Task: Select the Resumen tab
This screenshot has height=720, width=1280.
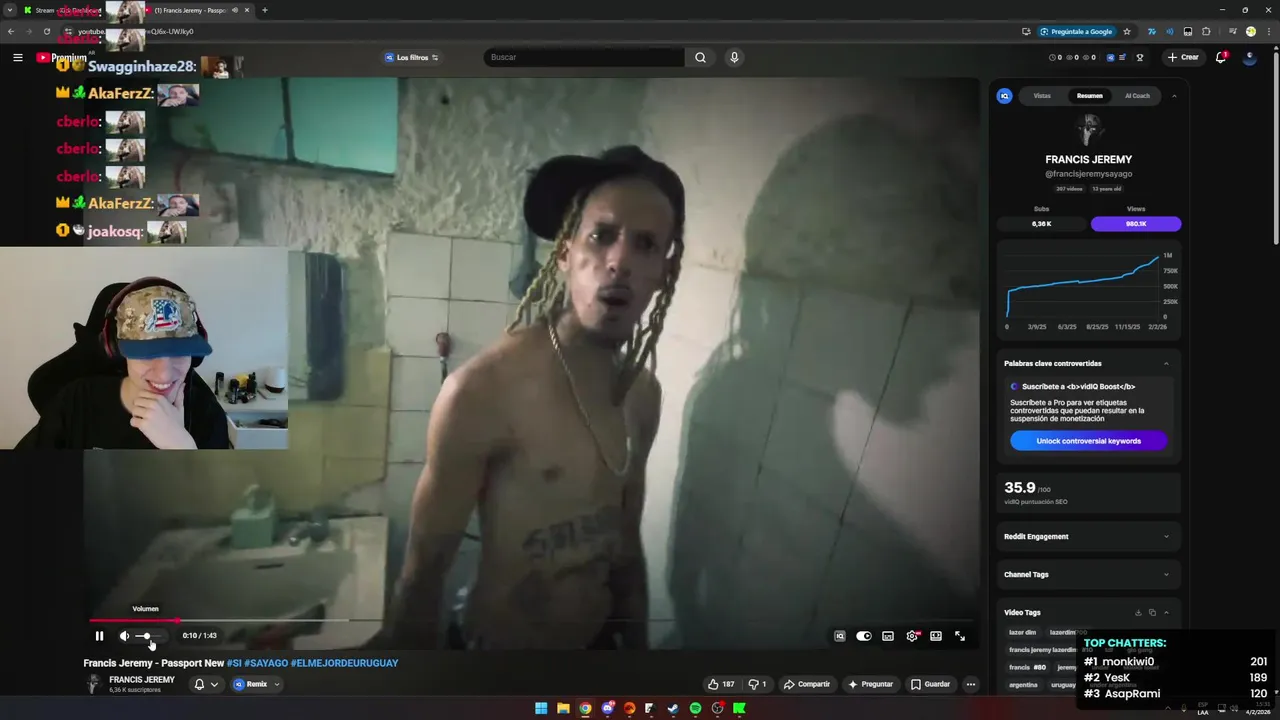Action: click(1090, 96)
